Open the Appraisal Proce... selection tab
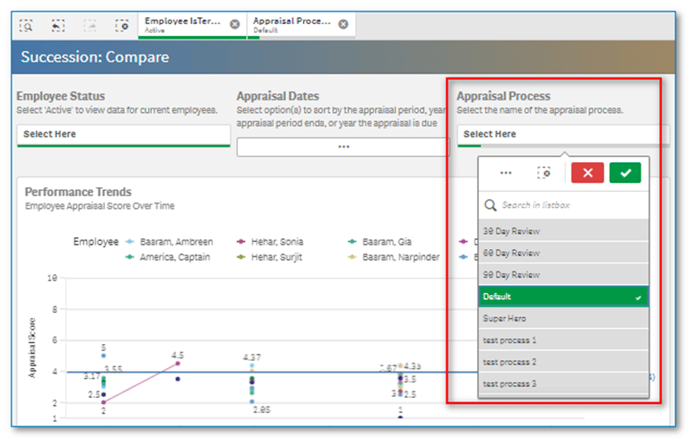Image resolution: width=688 pixels, height=439 pixels. pyautogui.click(x=301, y=25)
